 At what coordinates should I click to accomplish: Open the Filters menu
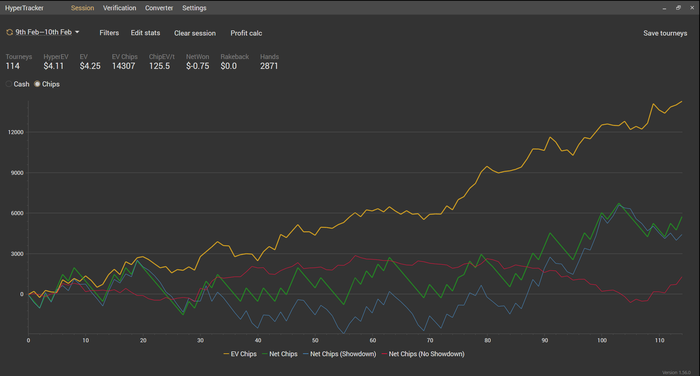point(109,33)
